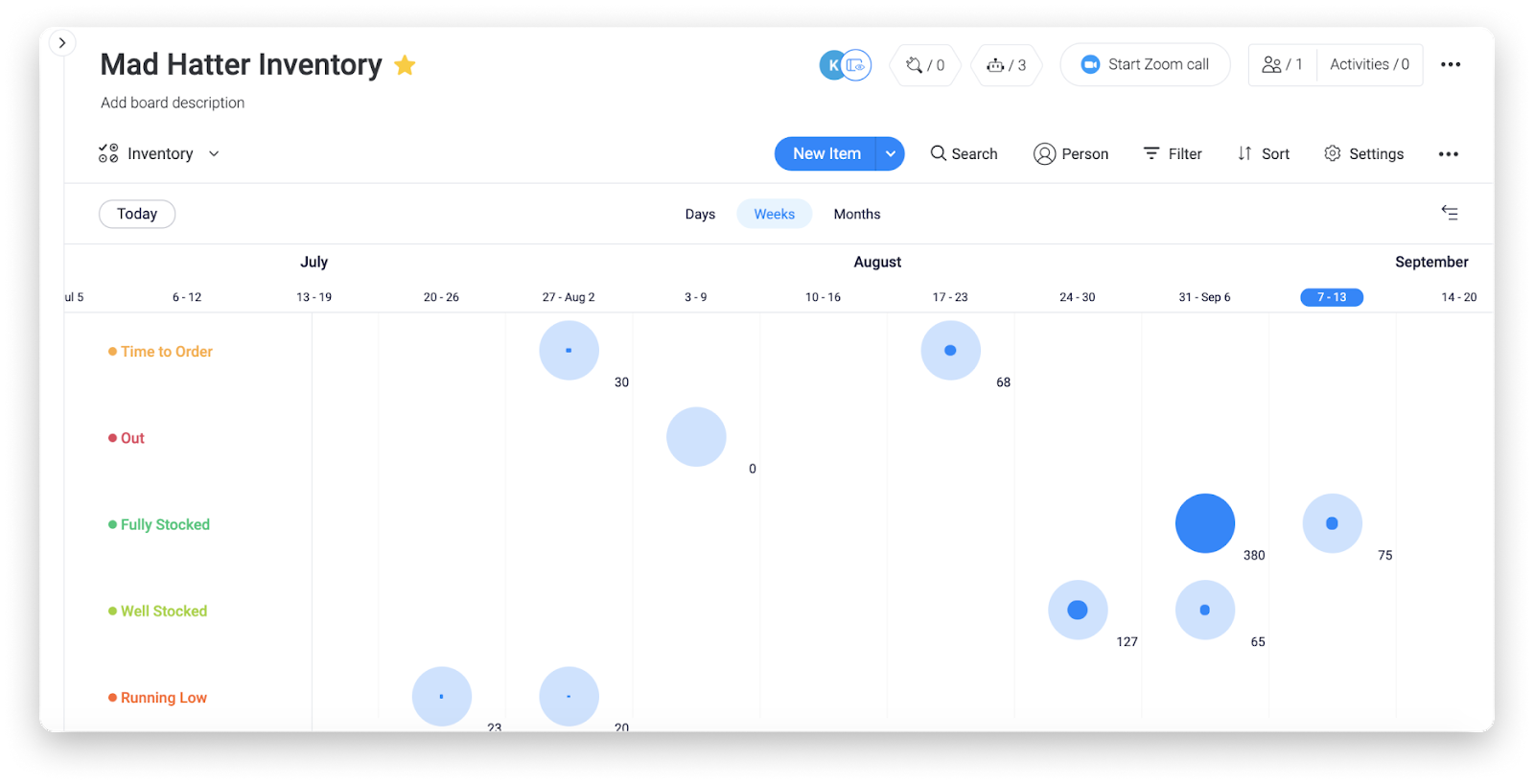Start Zoom call
This screenshot has height=784, width=1534.
click(x=1145, y=64)
